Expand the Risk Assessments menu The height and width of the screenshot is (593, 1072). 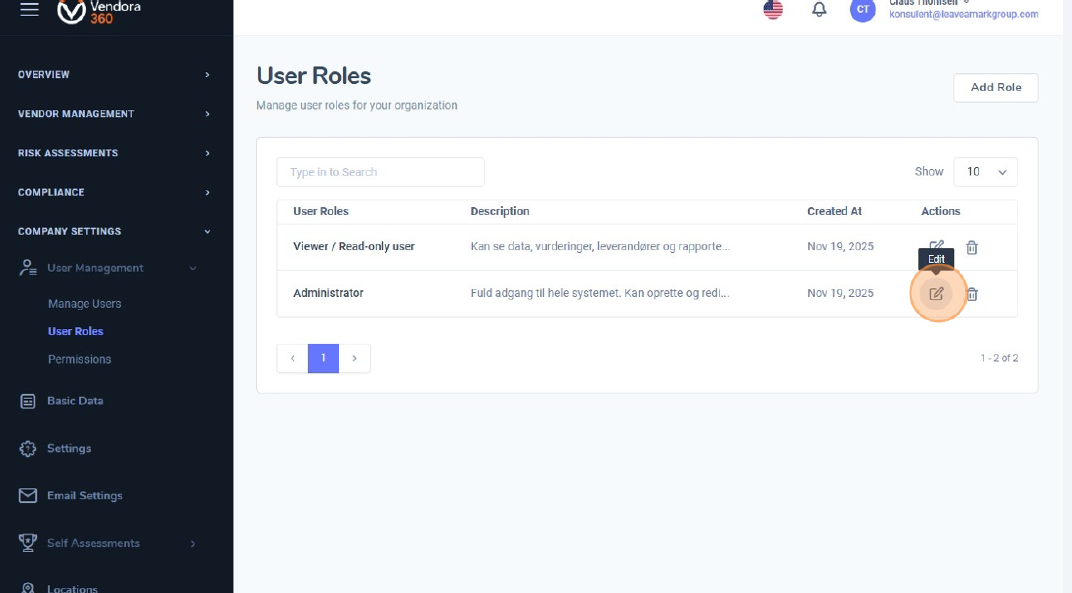pyautogui.click(x=114, y=153)
